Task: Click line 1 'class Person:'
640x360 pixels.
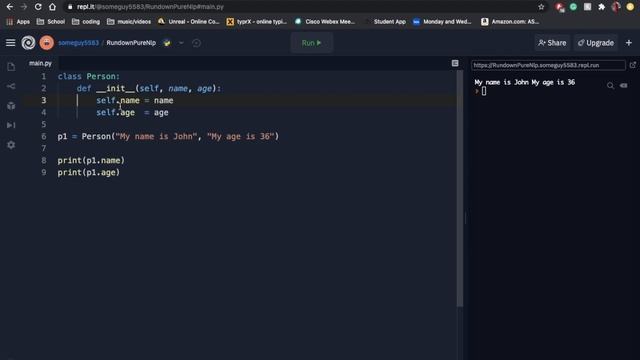Action: pyautogui.click(x=89, y=76)
